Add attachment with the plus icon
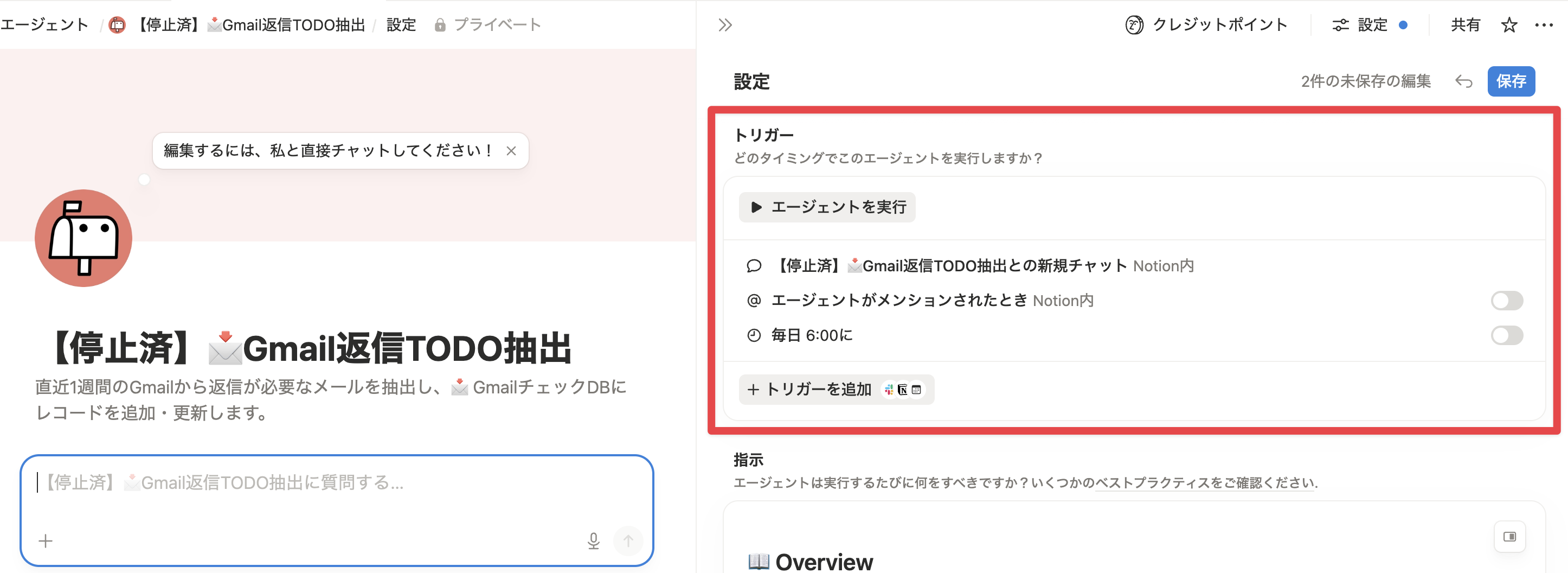This screenshot has width=1568, height=573. 46,541
